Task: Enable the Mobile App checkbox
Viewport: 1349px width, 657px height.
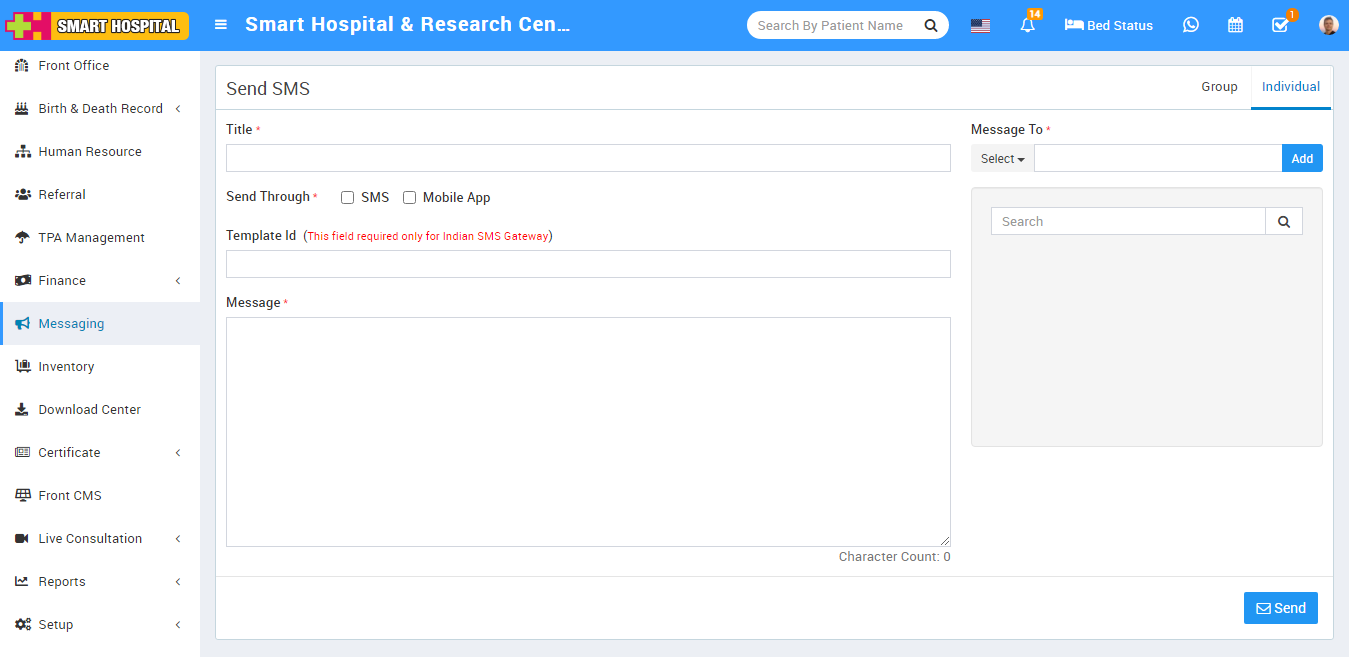Action: click(x=409, y=198)
